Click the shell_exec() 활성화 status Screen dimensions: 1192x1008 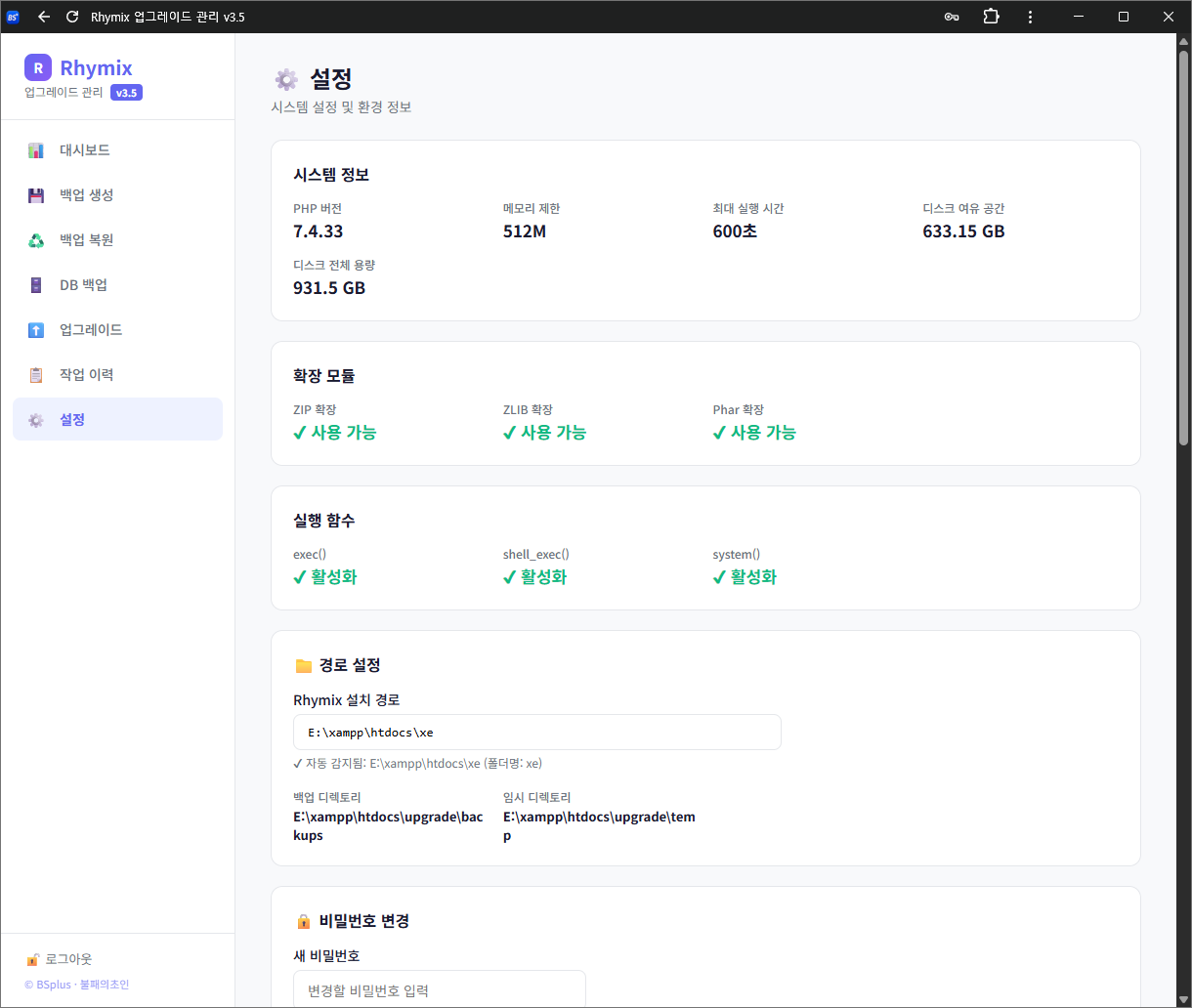point(535,577)
